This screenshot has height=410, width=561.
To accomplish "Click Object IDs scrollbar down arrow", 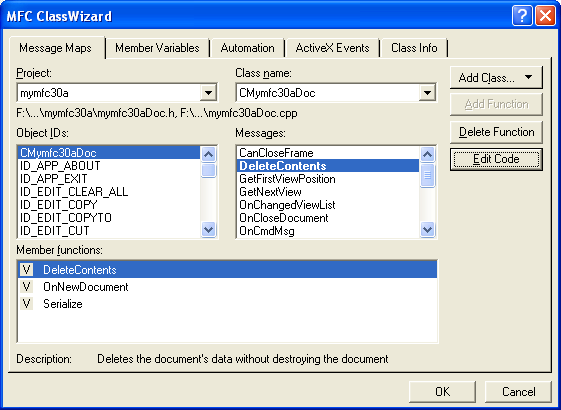I will (209, 229).
